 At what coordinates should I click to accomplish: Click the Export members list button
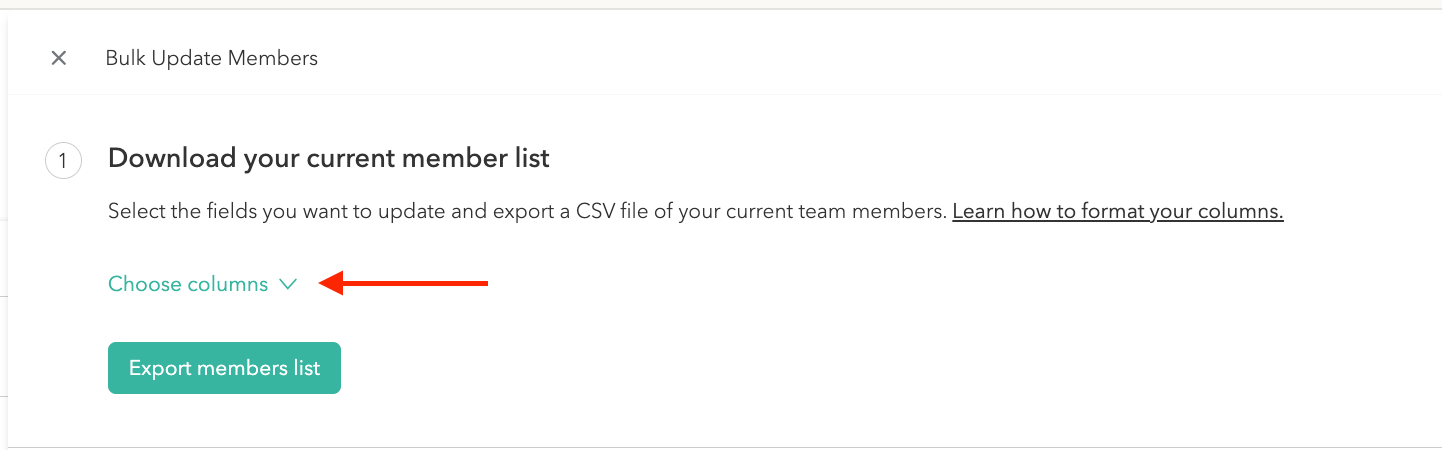(224, 368)
